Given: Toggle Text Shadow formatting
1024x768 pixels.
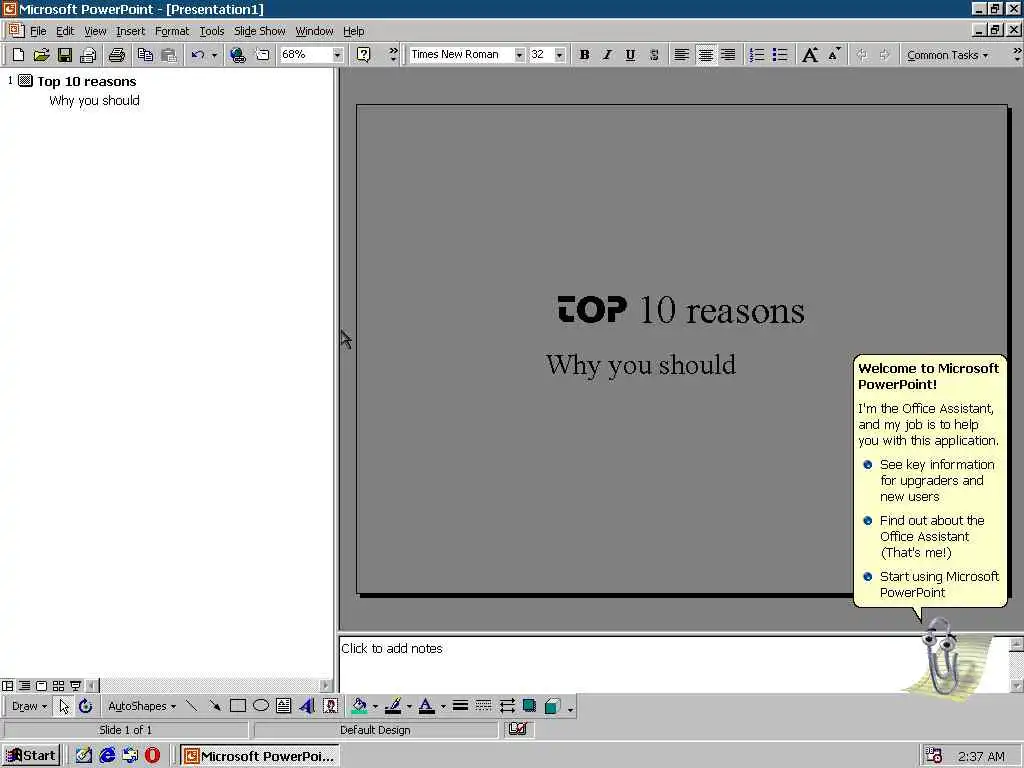Looking at the screenshot, I should pos(654,55).
